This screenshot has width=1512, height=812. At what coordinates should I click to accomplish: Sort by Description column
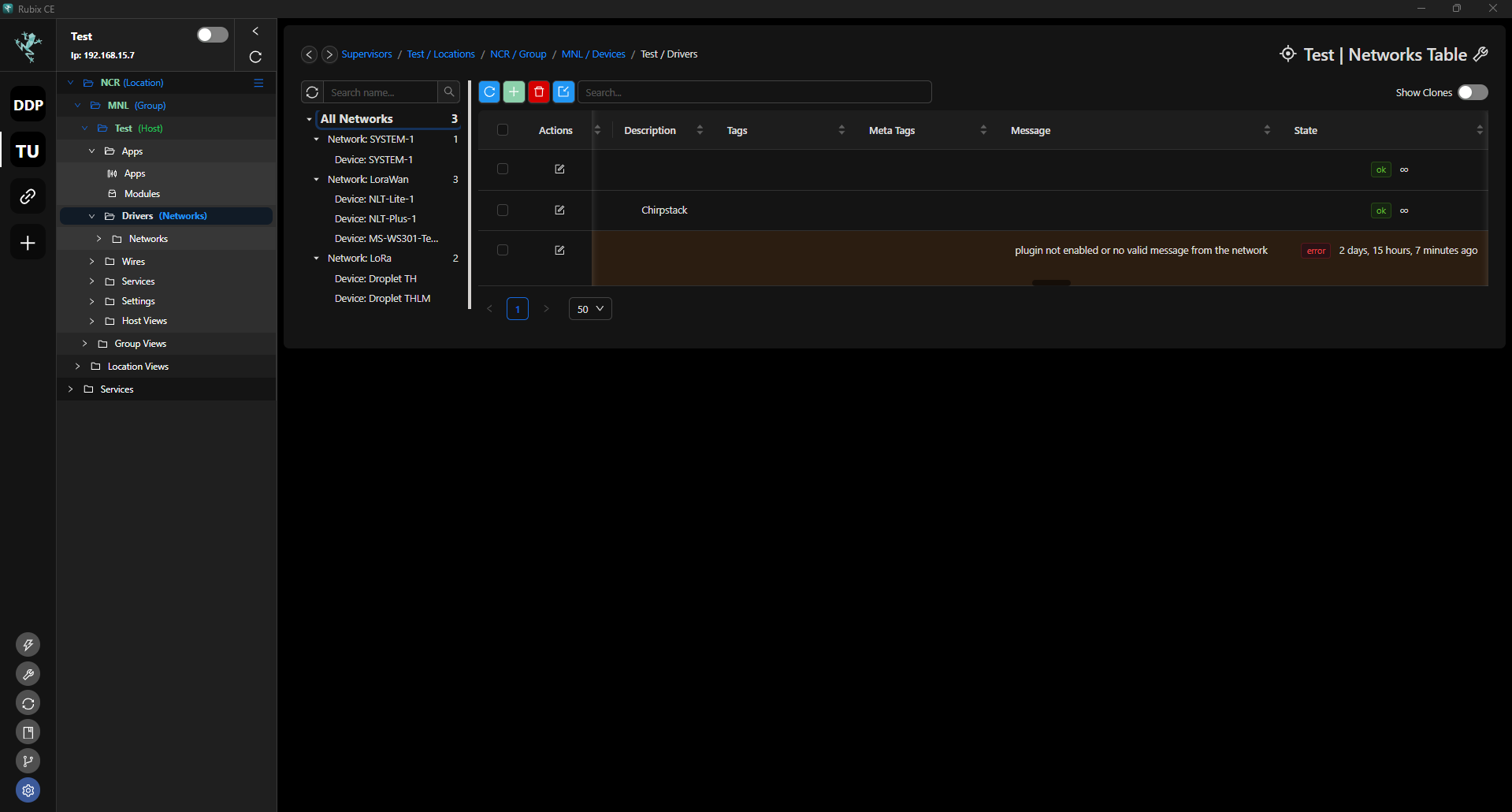[700, 130]
